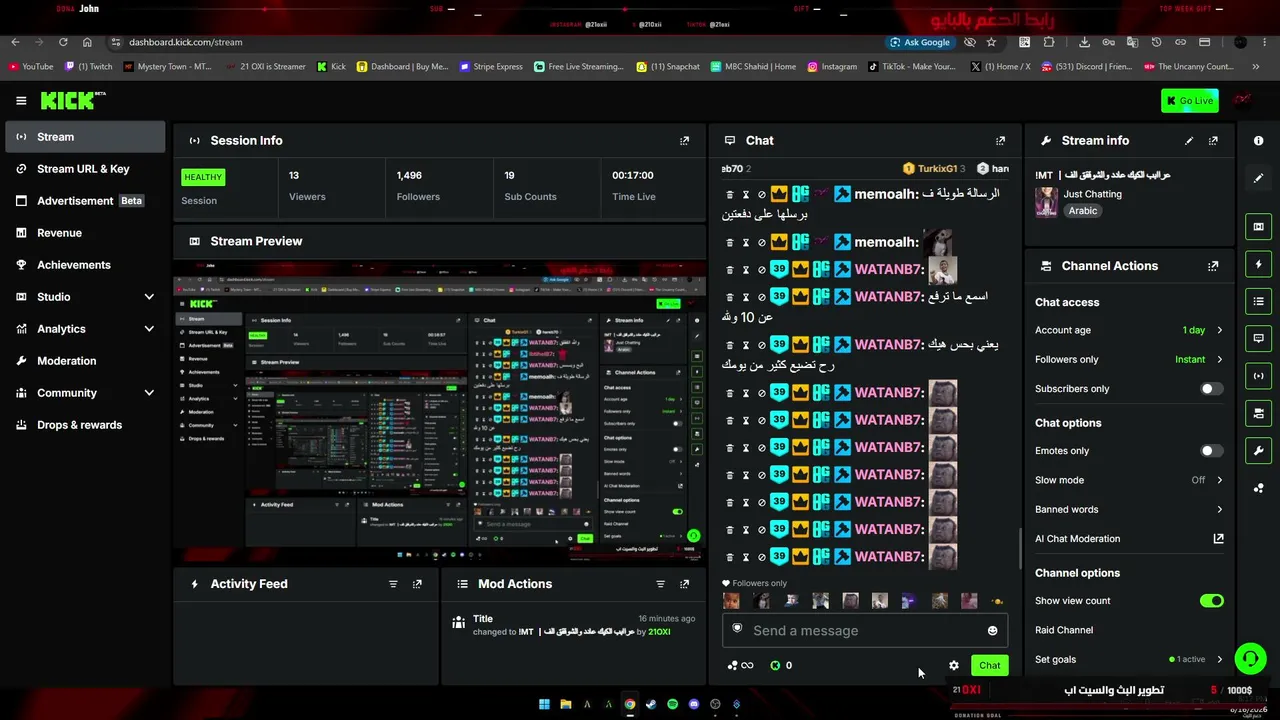Click the reload page button in Chrome
The height and width of the screenshot is (720, 1280).
(x=63, y=42)
